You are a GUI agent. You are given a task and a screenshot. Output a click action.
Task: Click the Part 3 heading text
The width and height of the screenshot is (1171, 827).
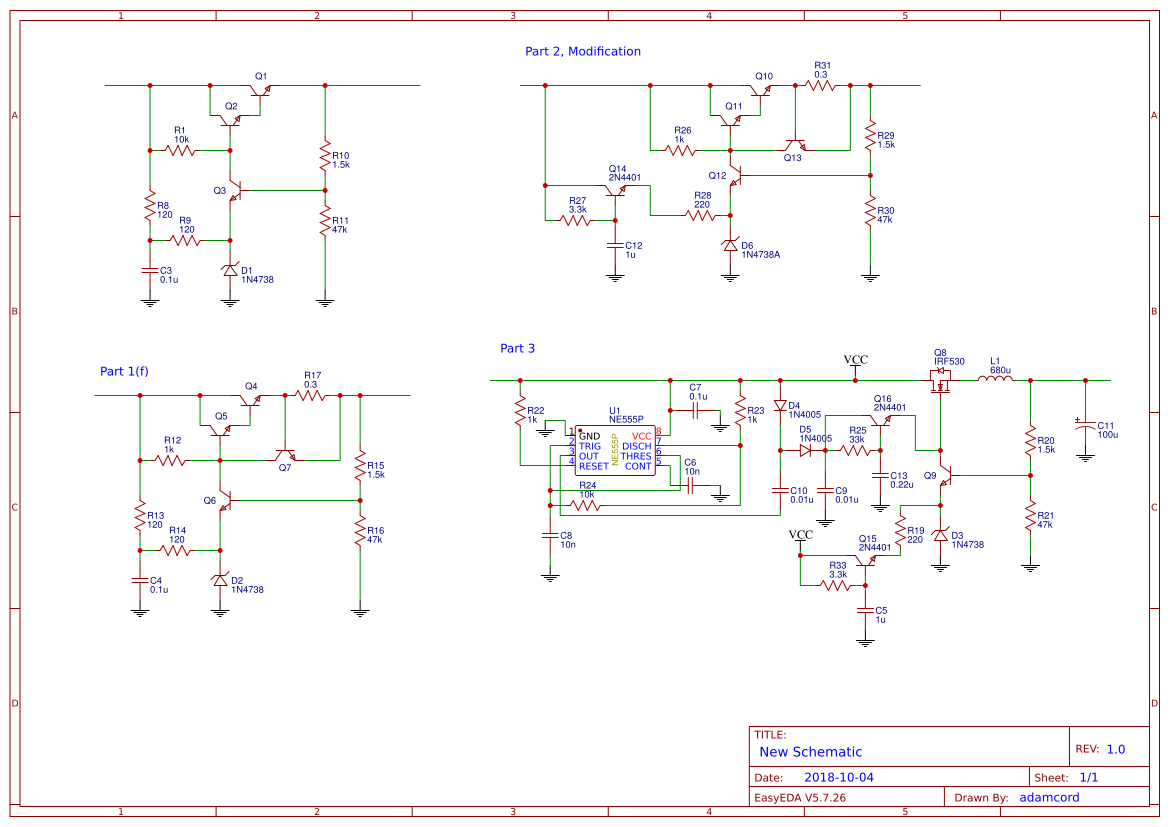(x=519, y=348)
